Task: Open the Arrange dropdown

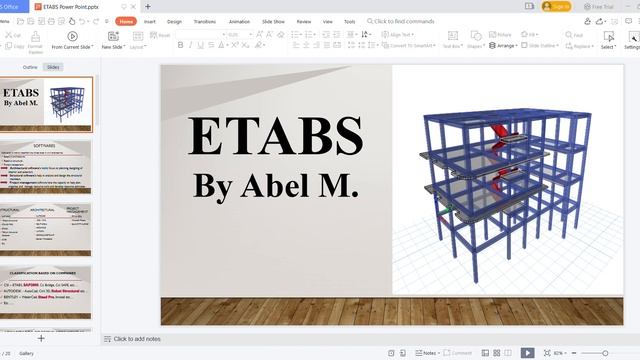Action: [x=503, y=45]
